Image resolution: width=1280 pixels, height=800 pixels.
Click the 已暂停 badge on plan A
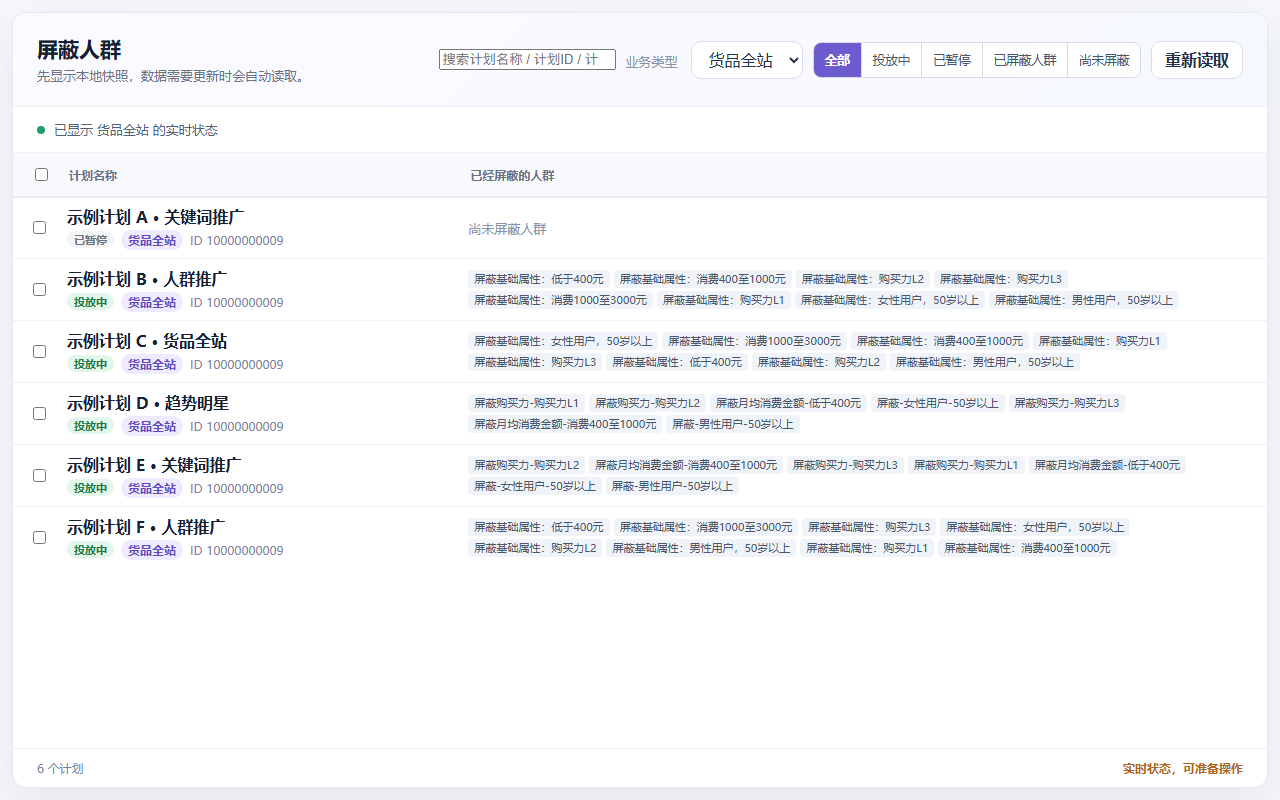coord(91,240)
